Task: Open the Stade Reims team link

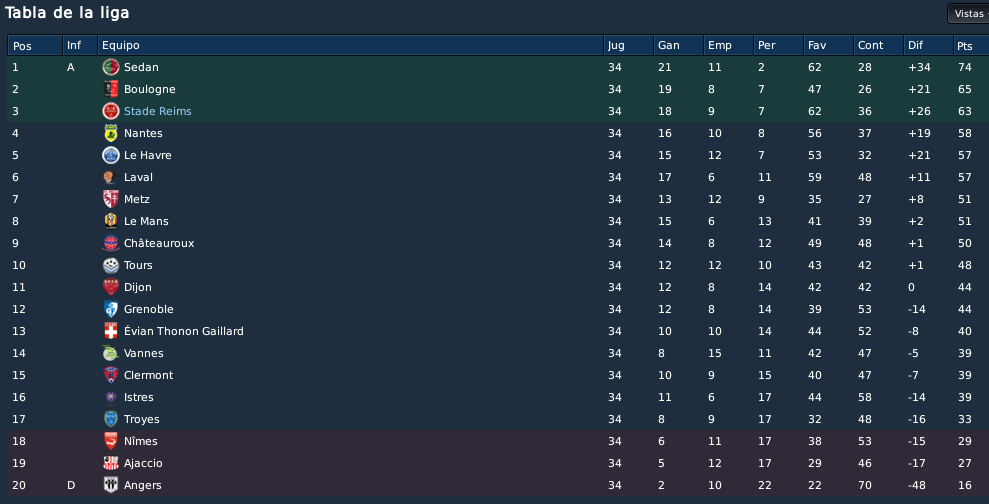Action: [158, 111]
